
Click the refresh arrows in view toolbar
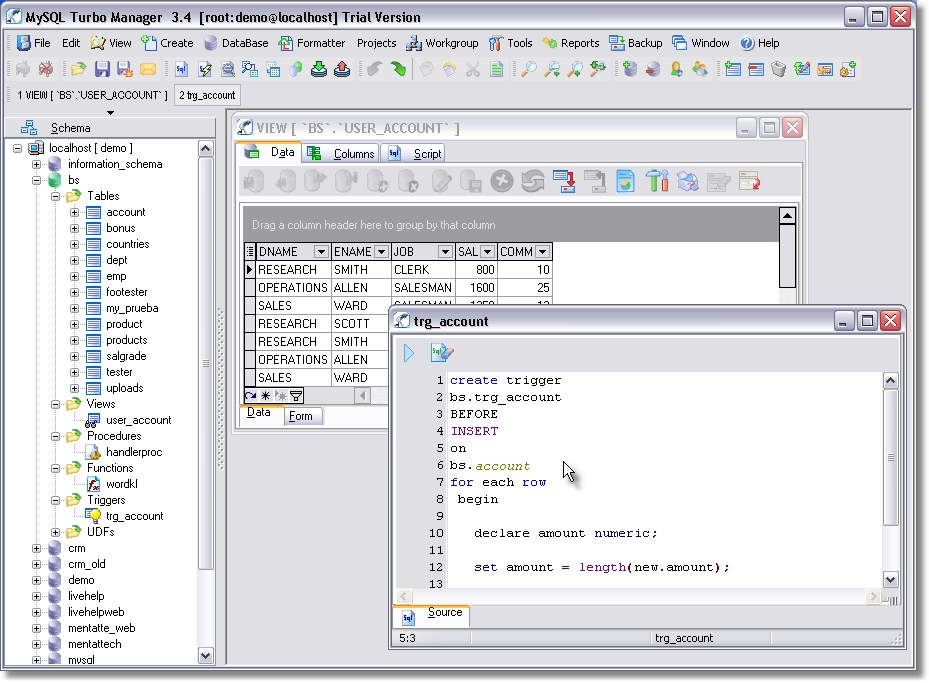click(x=533, y=181)
